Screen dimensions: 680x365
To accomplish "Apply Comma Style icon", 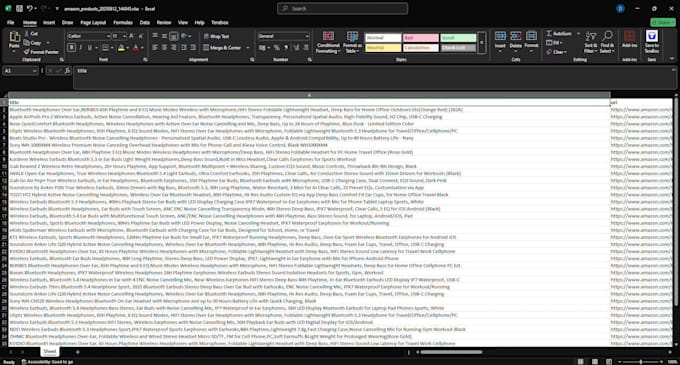I will [x=286, y=48].
